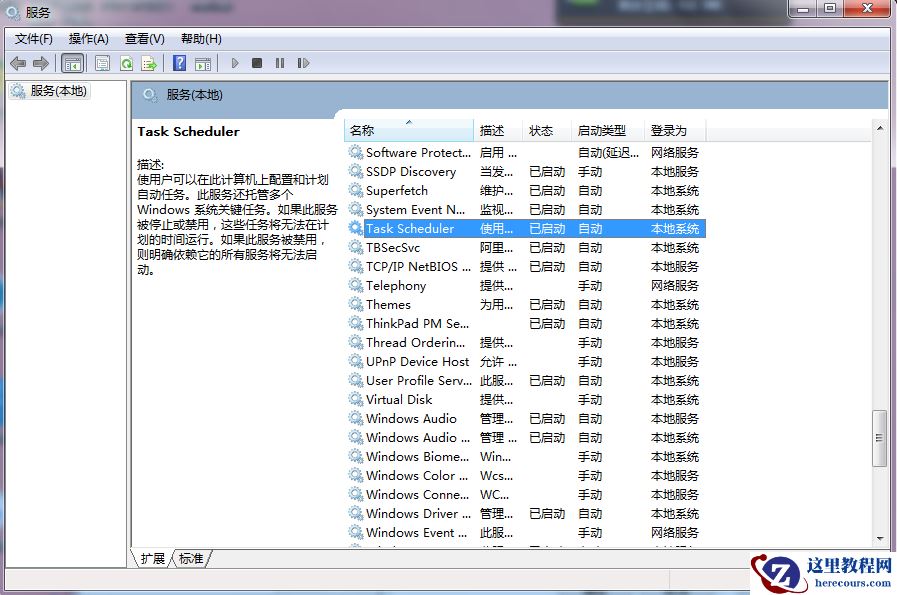The width and height of the screenshot is (897, 595).
Task: Pause the service with the pause icon
Action: (x=280, y=63)
